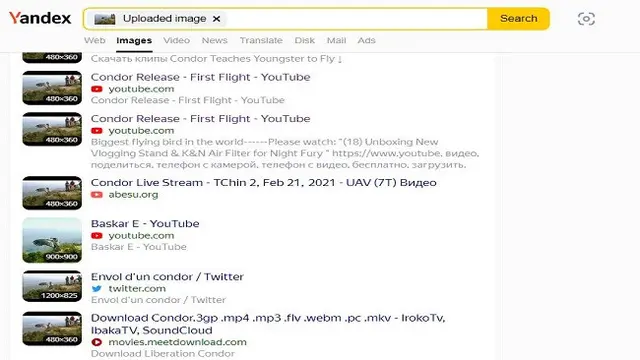
Task: Click the Twitter bird icon
Action: (x=97, y=289)
